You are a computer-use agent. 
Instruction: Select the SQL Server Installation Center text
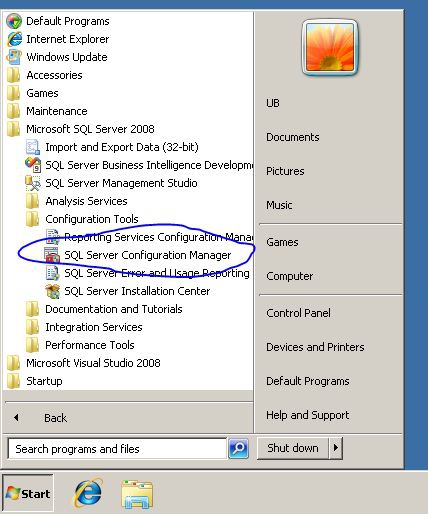tap(137, 291)
